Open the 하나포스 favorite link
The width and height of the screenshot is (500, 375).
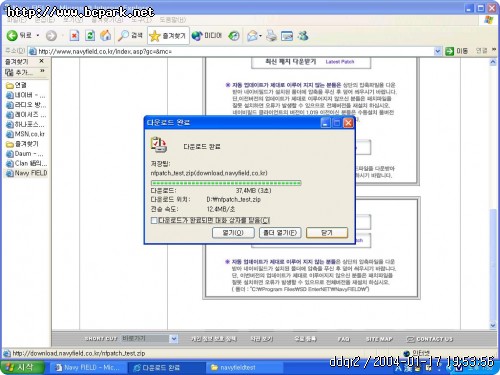[x=25, y=124]
